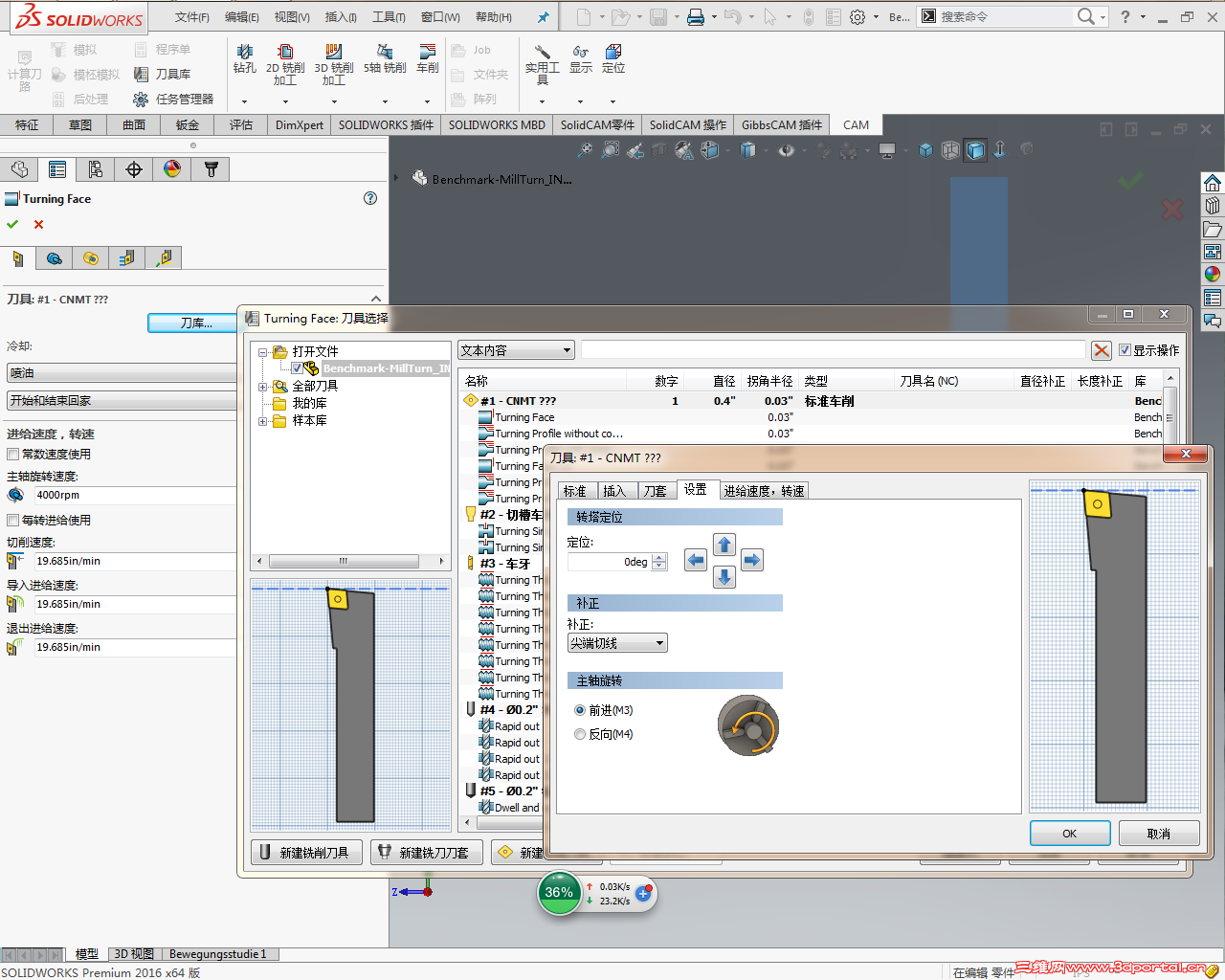Click the down blue turret arrow
Screen dimensions: 1225x980
point(724,576)
